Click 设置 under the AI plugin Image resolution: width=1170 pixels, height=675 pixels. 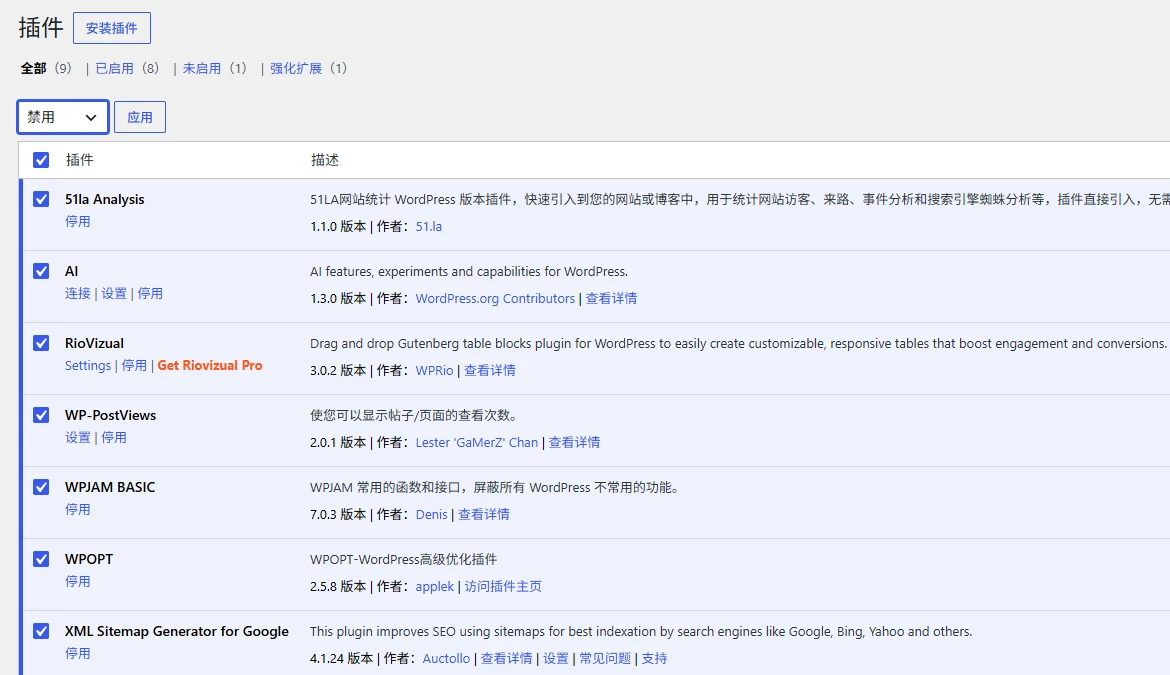[x=113, y=293]
